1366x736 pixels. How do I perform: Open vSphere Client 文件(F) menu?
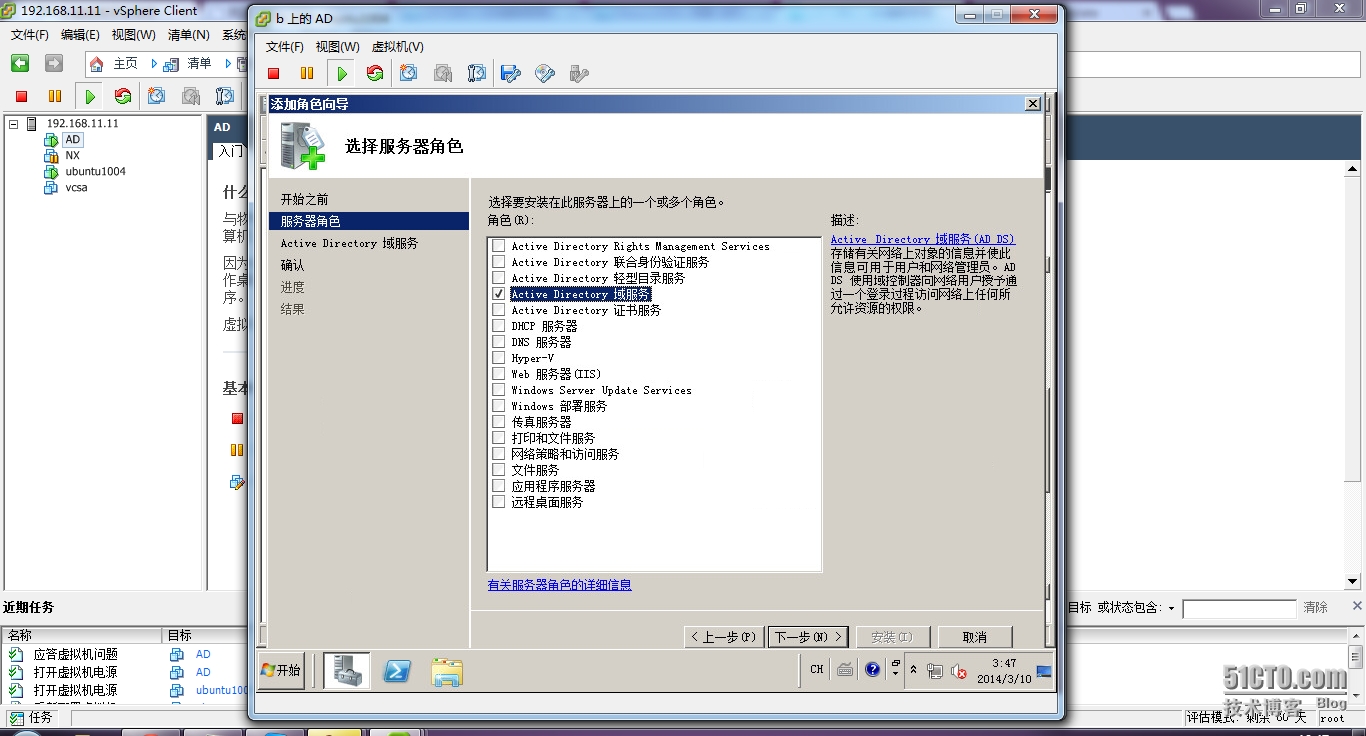(30, 34)
